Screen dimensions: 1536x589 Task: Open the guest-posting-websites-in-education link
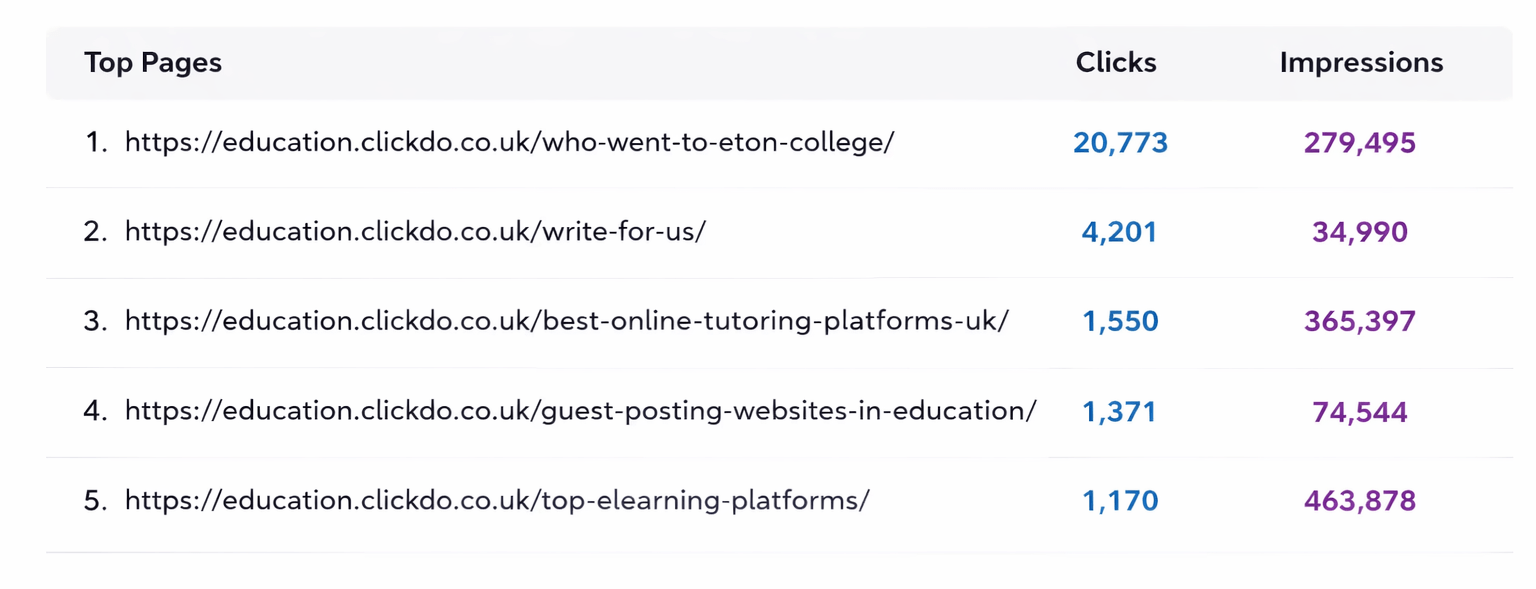click(x=580, y=411)
